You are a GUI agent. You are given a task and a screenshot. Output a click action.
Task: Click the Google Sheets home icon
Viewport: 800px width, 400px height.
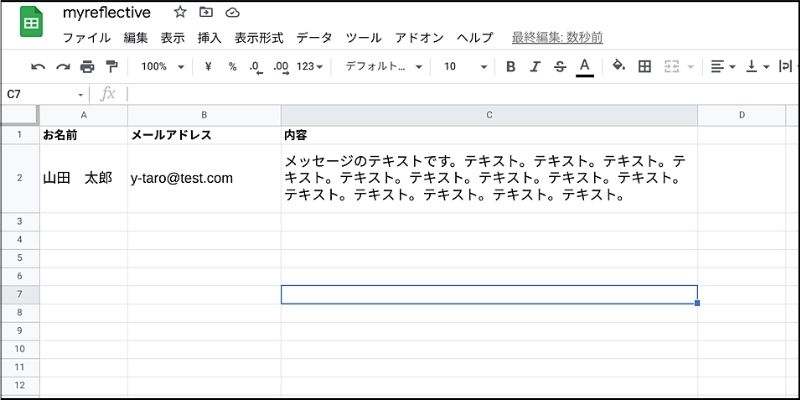click(x=31, y=22)
